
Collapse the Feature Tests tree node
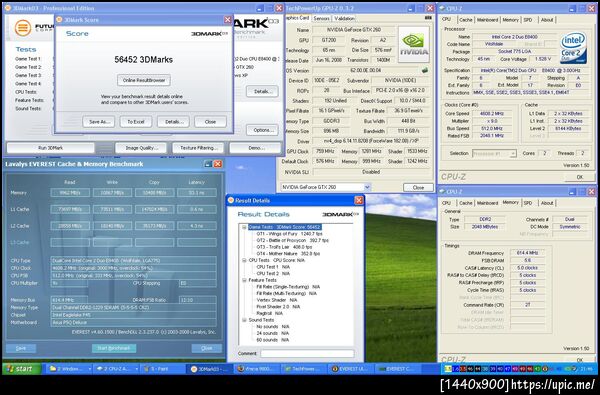(x=244, y=280)
